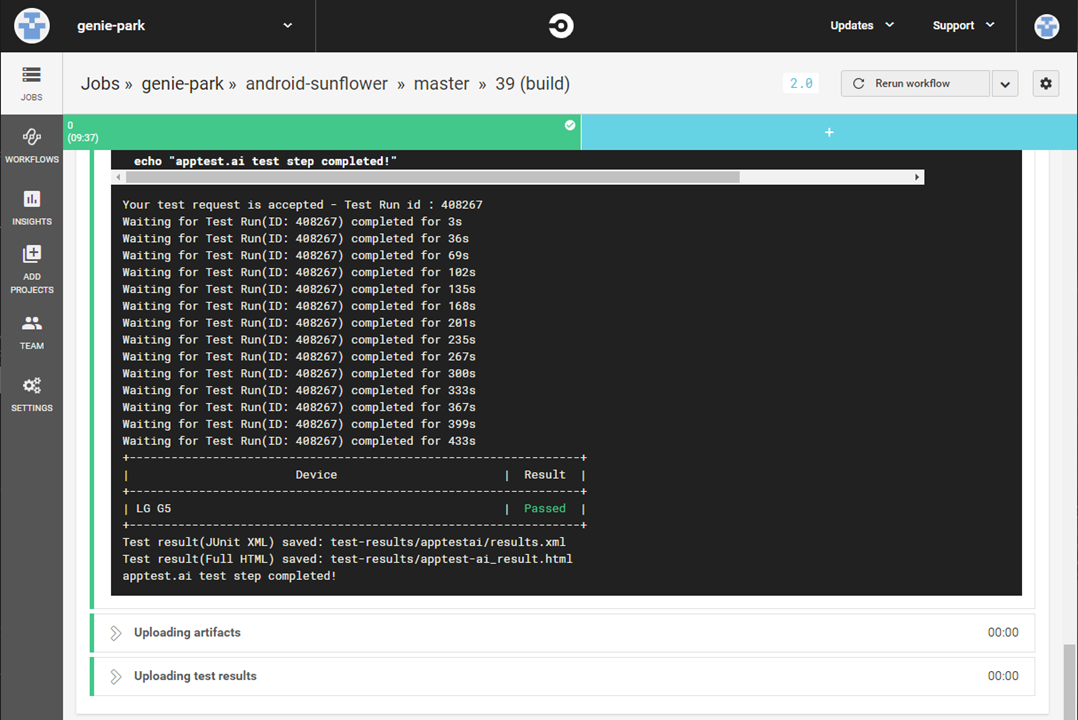Click the log line 'completed for 399s'
The width and height of the screenshot is (1078, 720).
click(x=299, y=424)
